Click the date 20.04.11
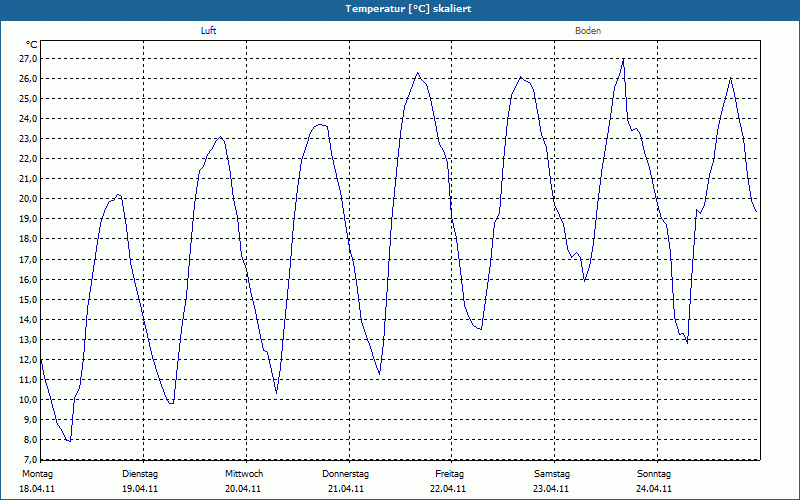The width and height of the screenshot is (800, 500). click(243, 489)
